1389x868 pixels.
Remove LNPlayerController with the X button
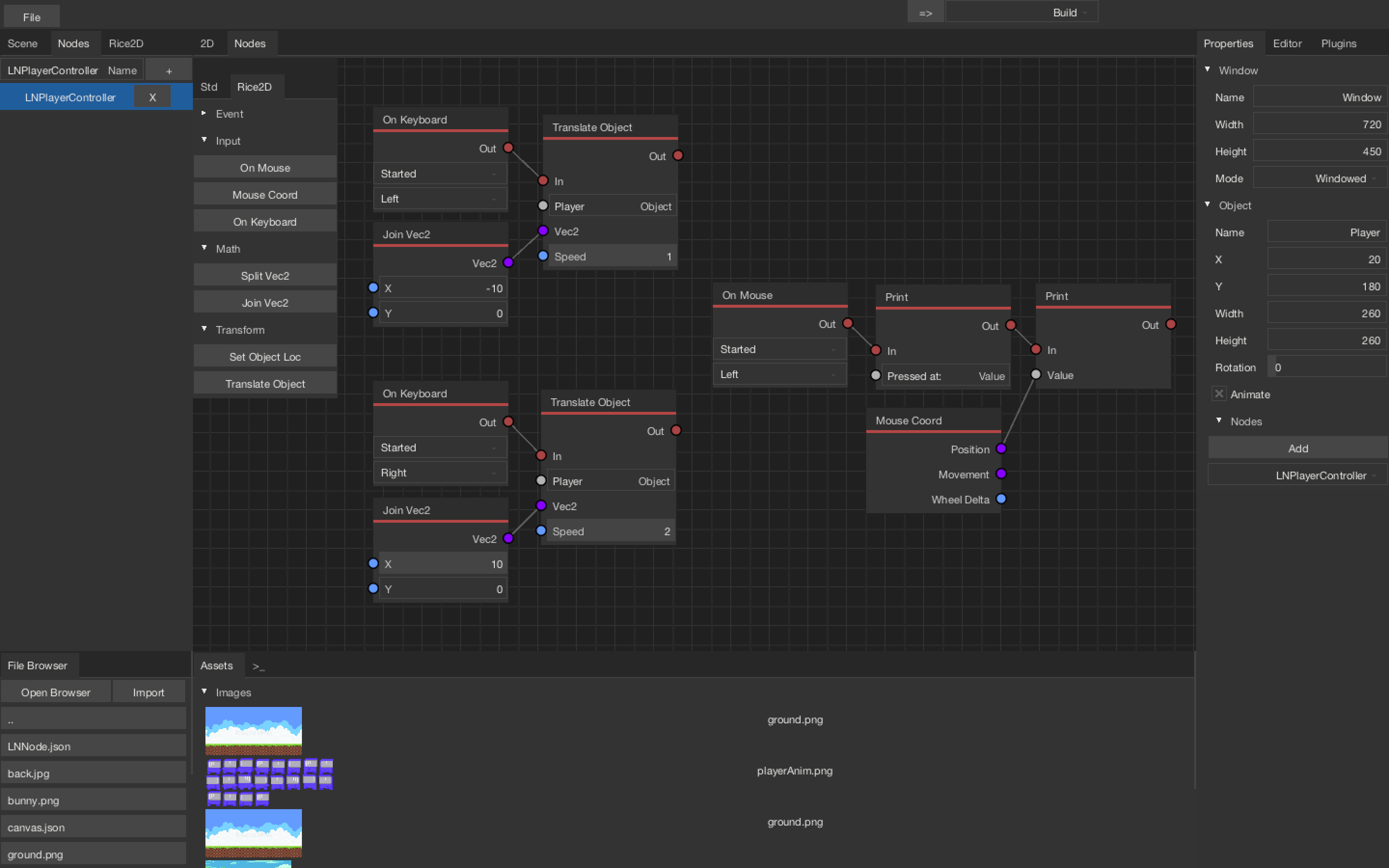(152, 97)
